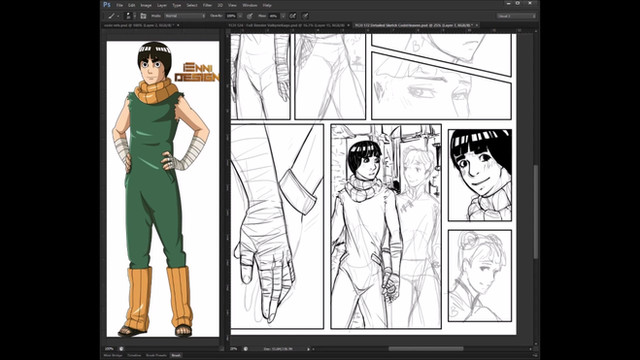The image size is (640, 360).
Task: Toggle pressure for size icon
Action: [x=305, y=16]
